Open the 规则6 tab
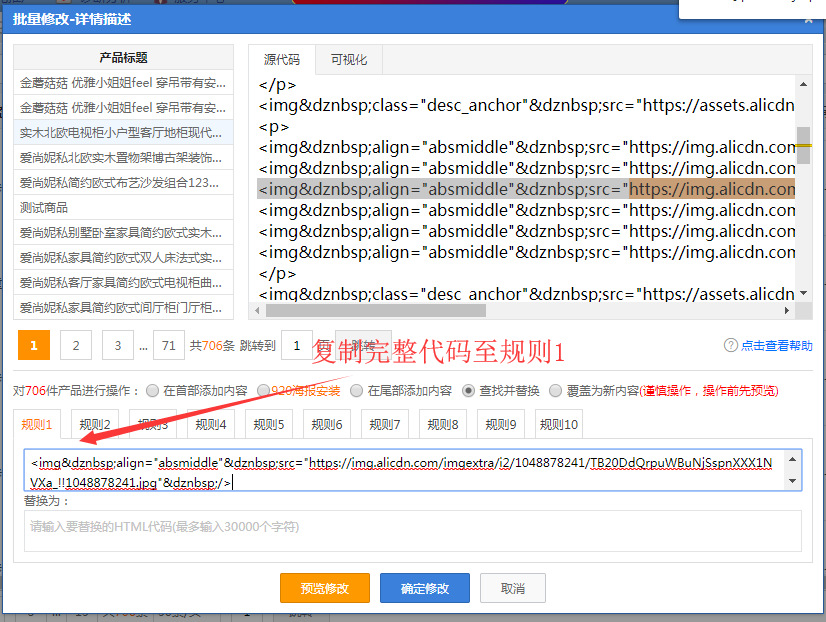The image size is (826, 622). click(x=327, y=424)
